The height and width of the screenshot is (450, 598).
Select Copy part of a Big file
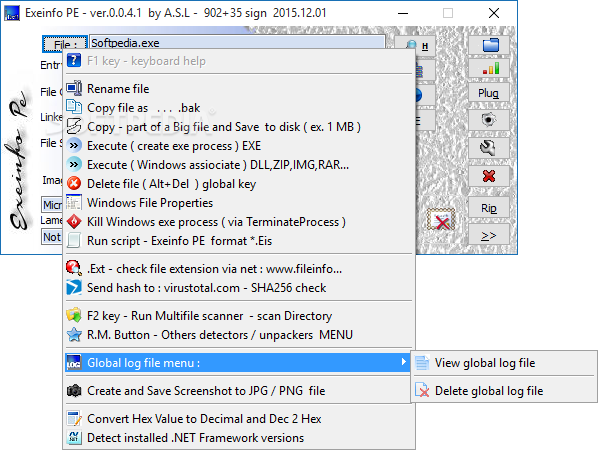[x=239, y=127]
